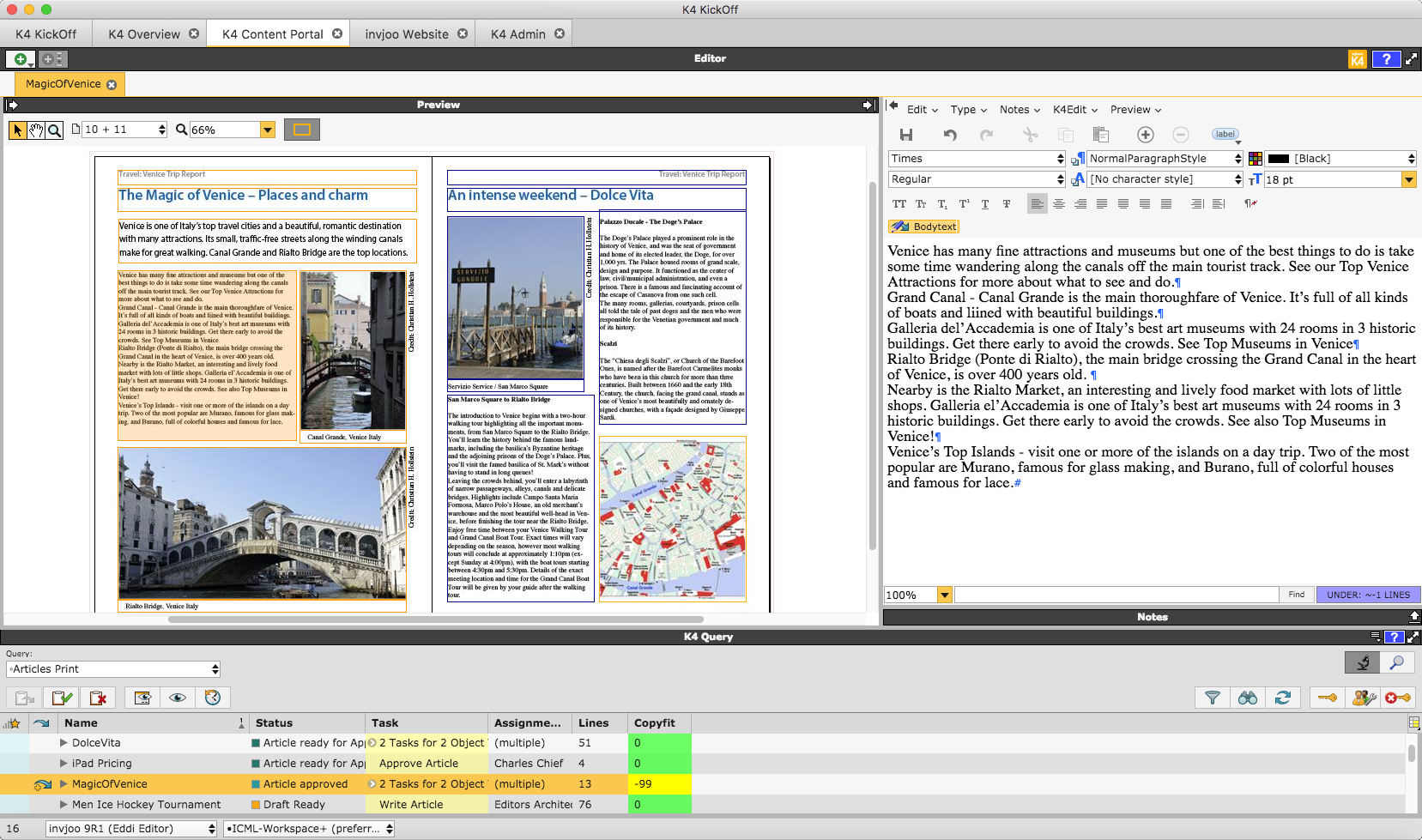The image size is (1422, 840).
Task: Click the check-in clipboard with green checkmark
Action: click(x=62, y=698)
